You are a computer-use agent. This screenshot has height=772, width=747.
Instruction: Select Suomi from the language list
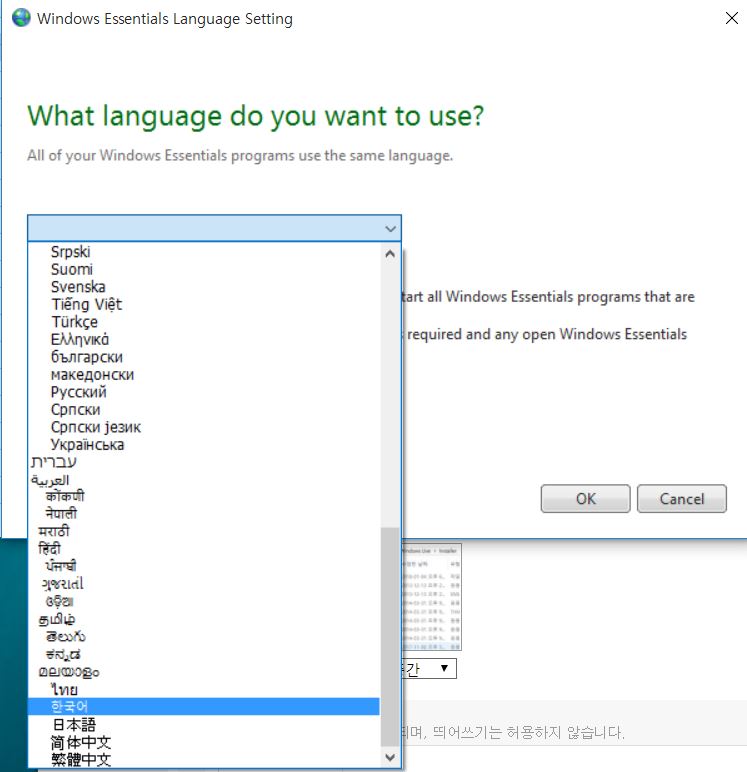click(x=204, y=269)
